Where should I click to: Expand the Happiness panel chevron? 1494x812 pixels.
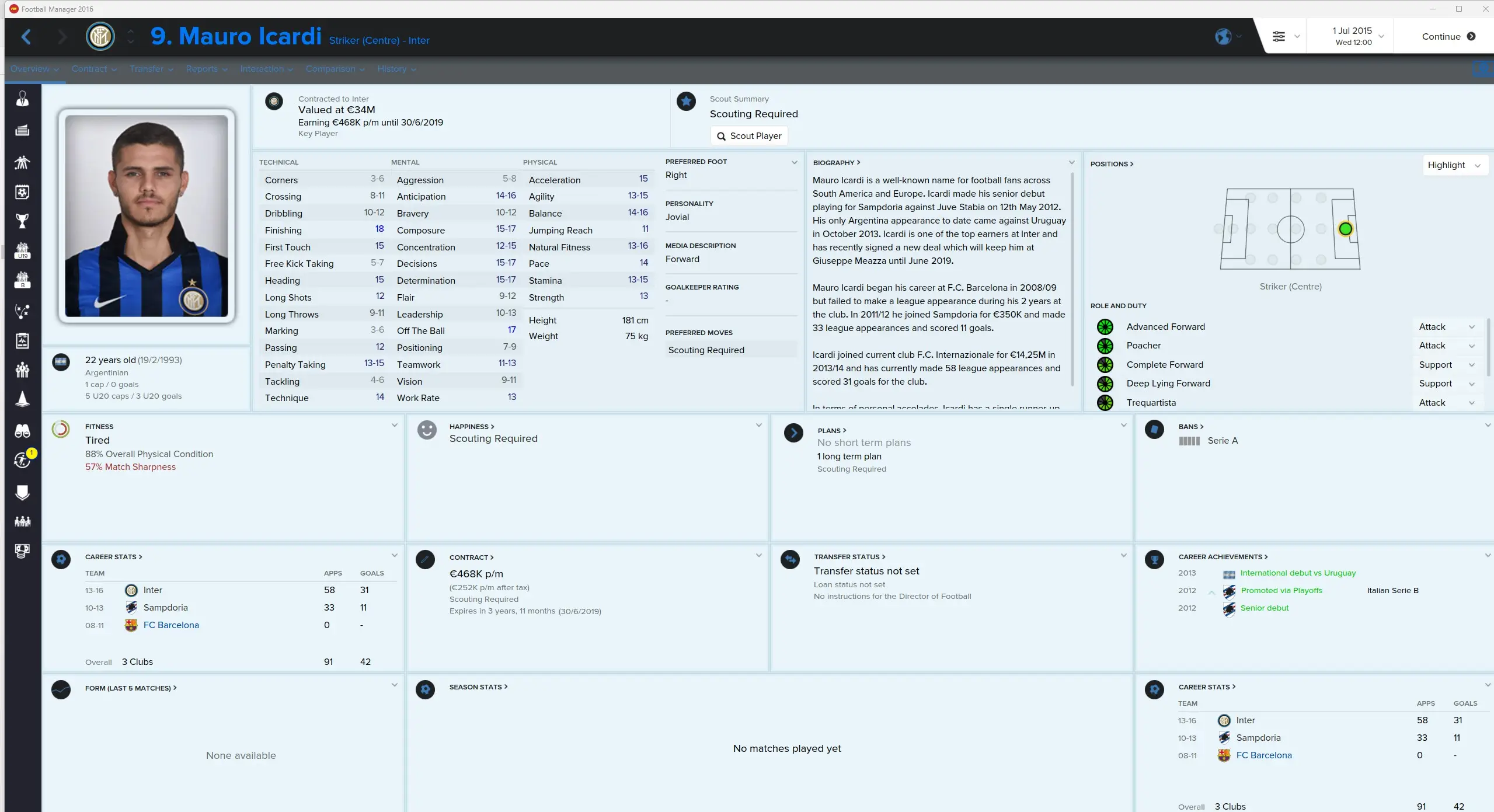(x=758, y=426)
